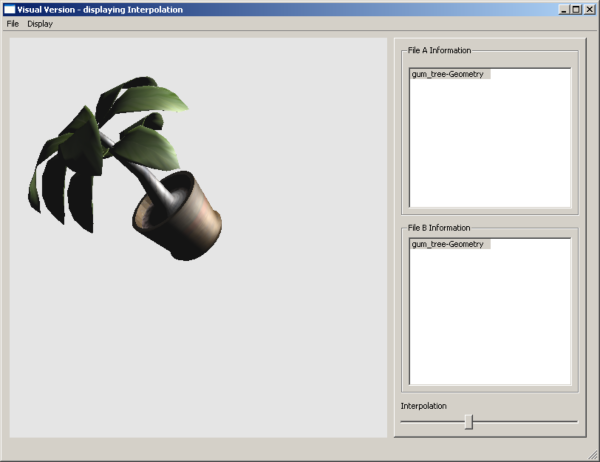
Task: Minimize the Visual Version window
Action: click(x=563, y=9)
